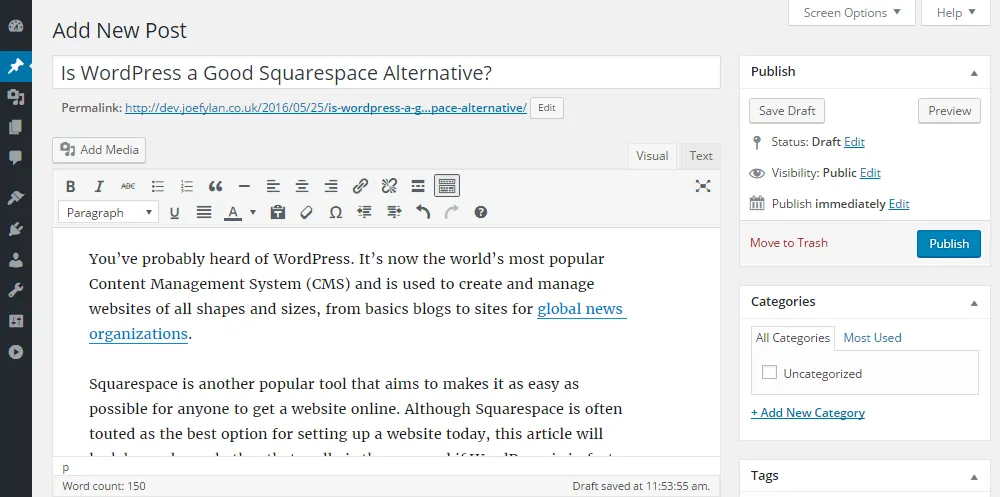Edit the post Status
Image resolution: width=1000 pixels, height=497 pixels.
tap(854, 142)
